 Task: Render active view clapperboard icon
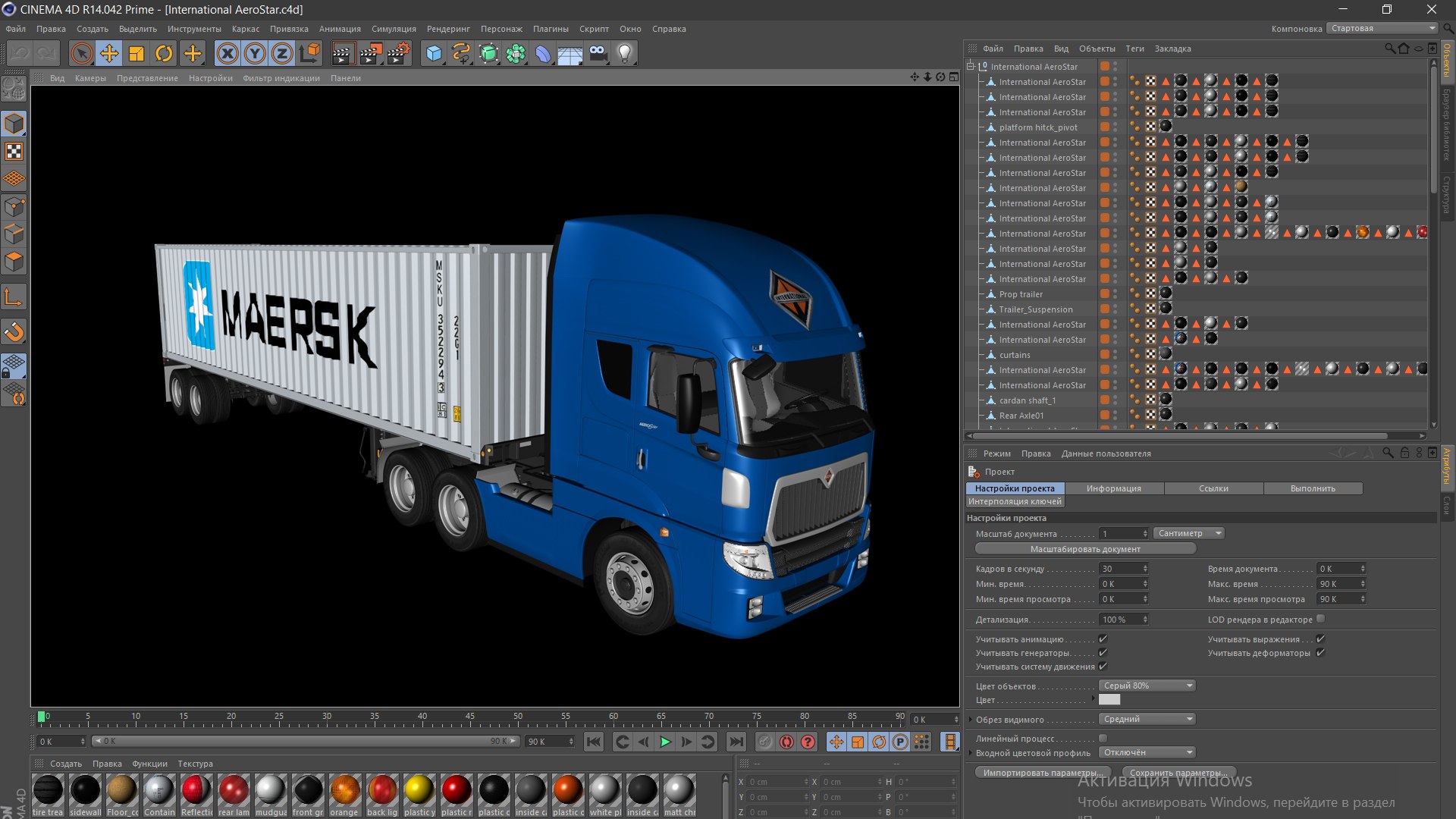(x=342, y=54)
